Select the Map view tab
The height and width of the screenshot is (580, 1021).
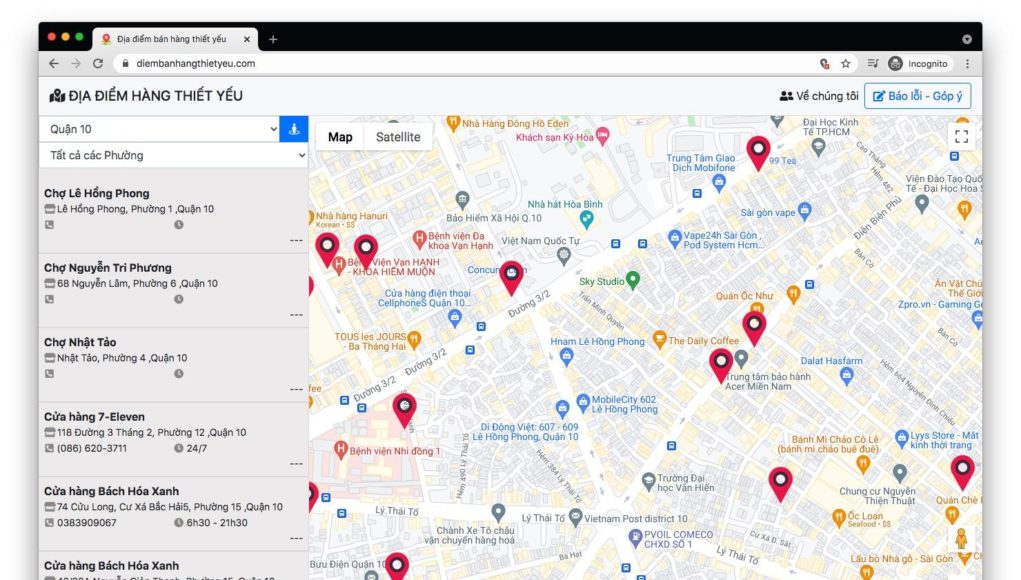[x=340, y=137]
